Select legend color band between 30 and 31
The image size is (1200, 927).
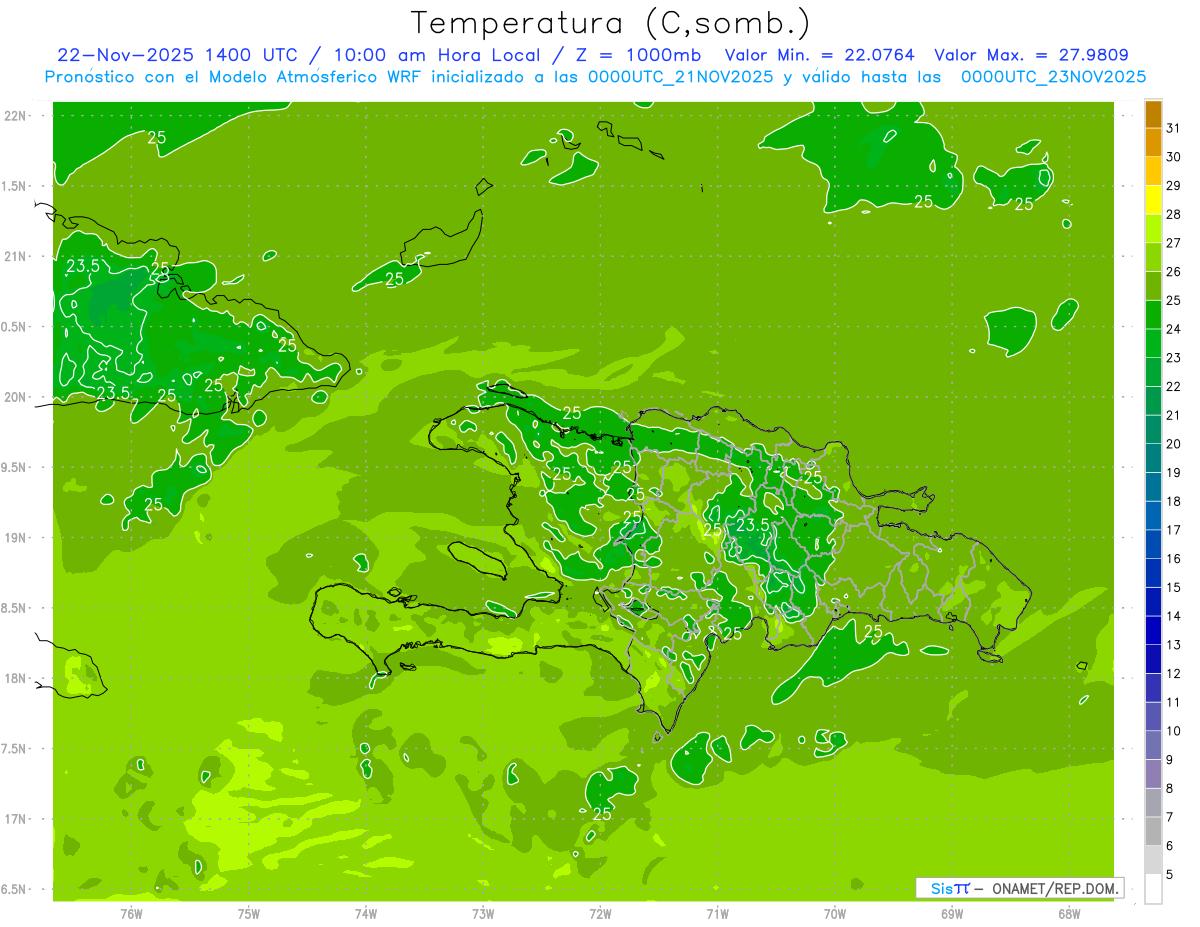coord(1153,144)
